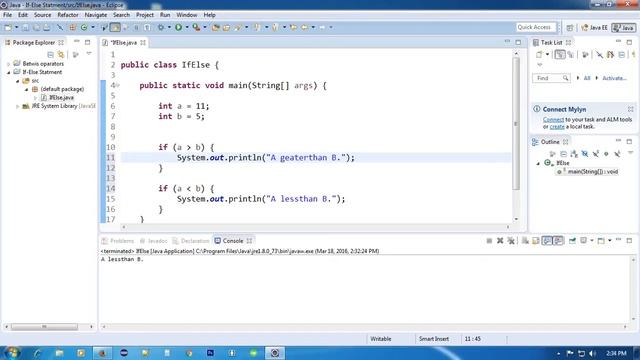Screen dimensions: 640x360
Task: Collapse the If-Else Statment project
Action: pos(9,72)
